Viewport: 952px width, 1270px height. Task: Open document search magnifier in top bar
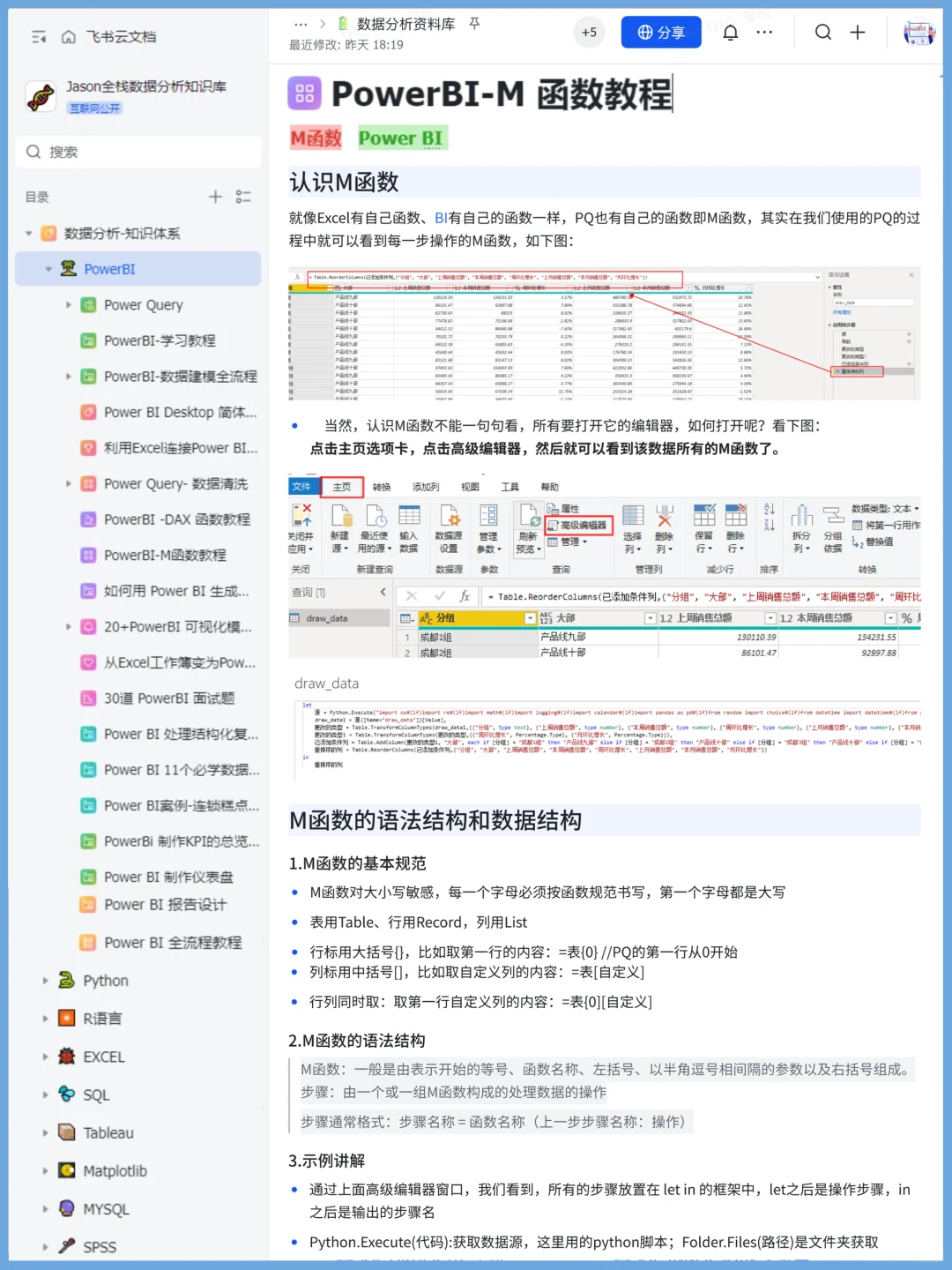click(x=823, y=33)
